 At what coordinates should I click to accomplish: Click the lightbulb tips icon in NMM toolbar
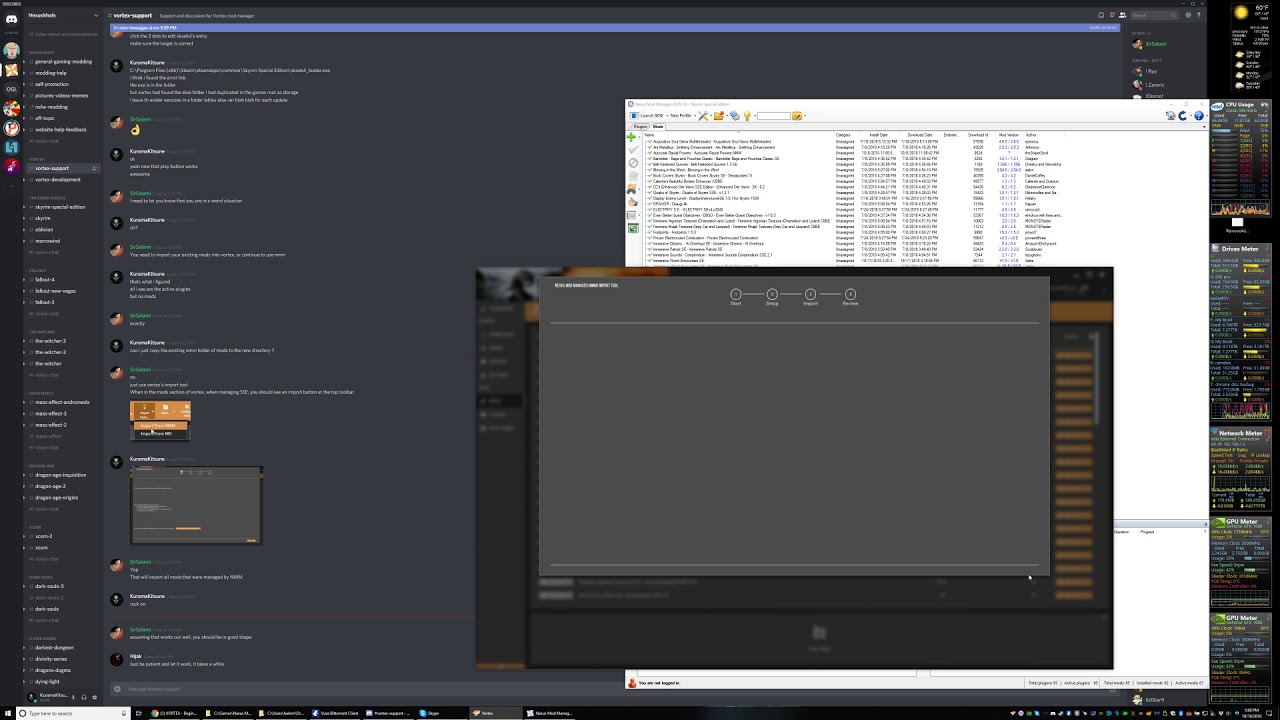pos(746,116)
